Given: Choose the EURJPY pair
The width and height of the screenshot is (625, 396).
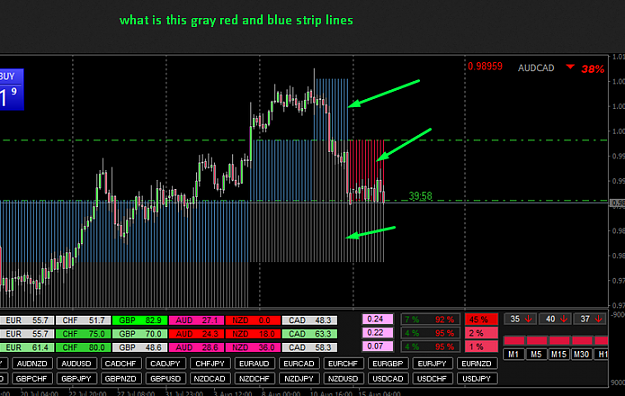Looking at the screenshot, I should (432, 364).
